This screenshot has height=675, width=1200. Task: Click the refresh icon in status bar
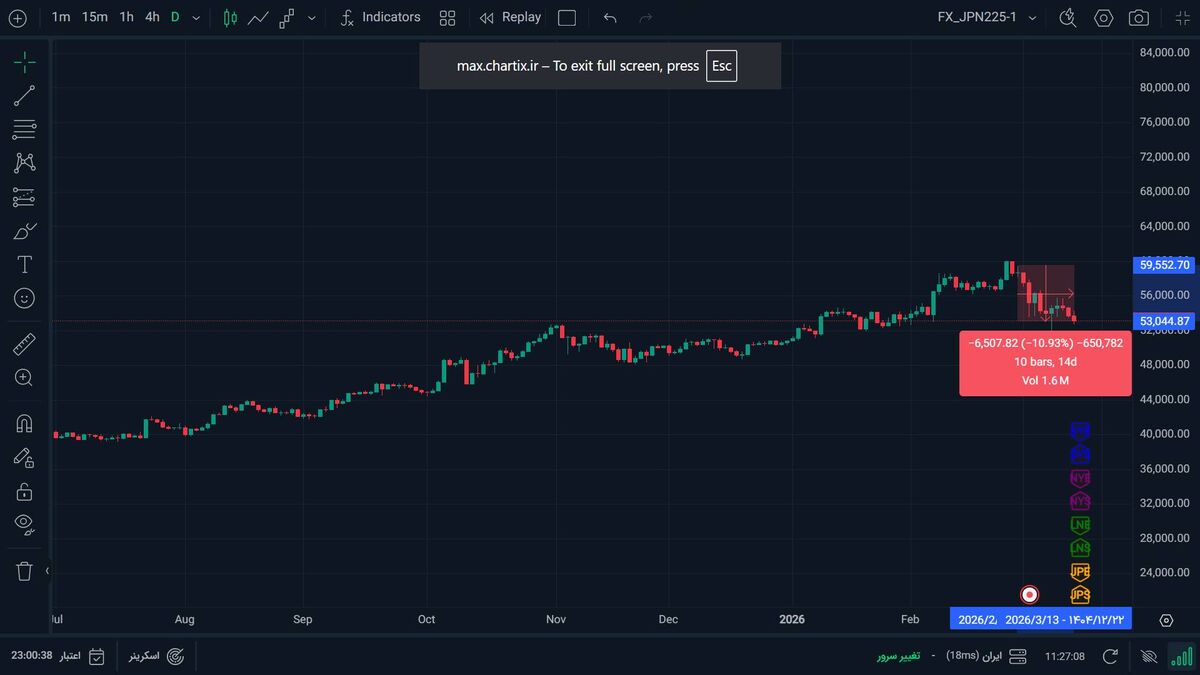[x=1110, y=656]
